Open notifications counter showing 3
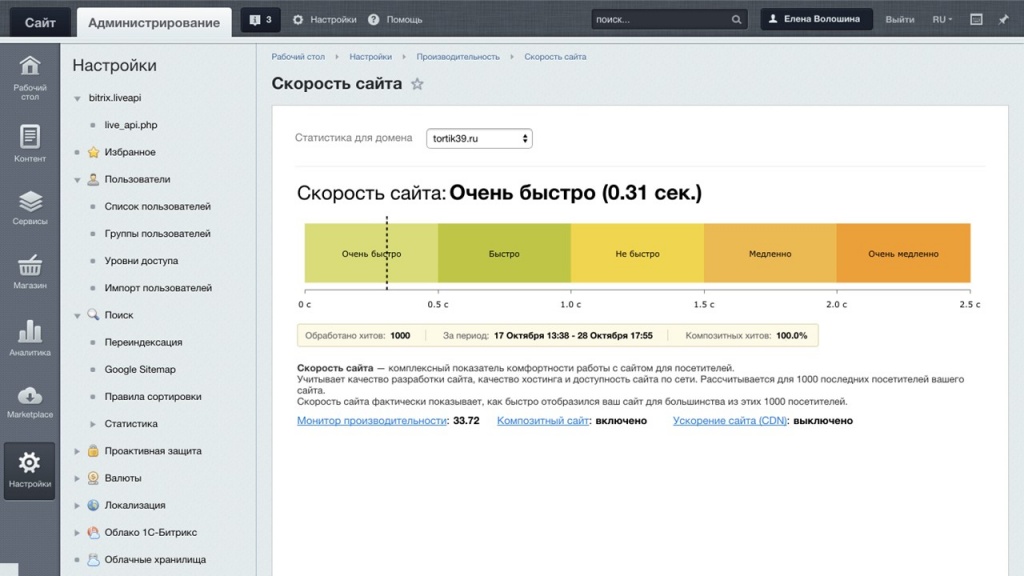Screen dimensions: 1024x576 (261, 20)
